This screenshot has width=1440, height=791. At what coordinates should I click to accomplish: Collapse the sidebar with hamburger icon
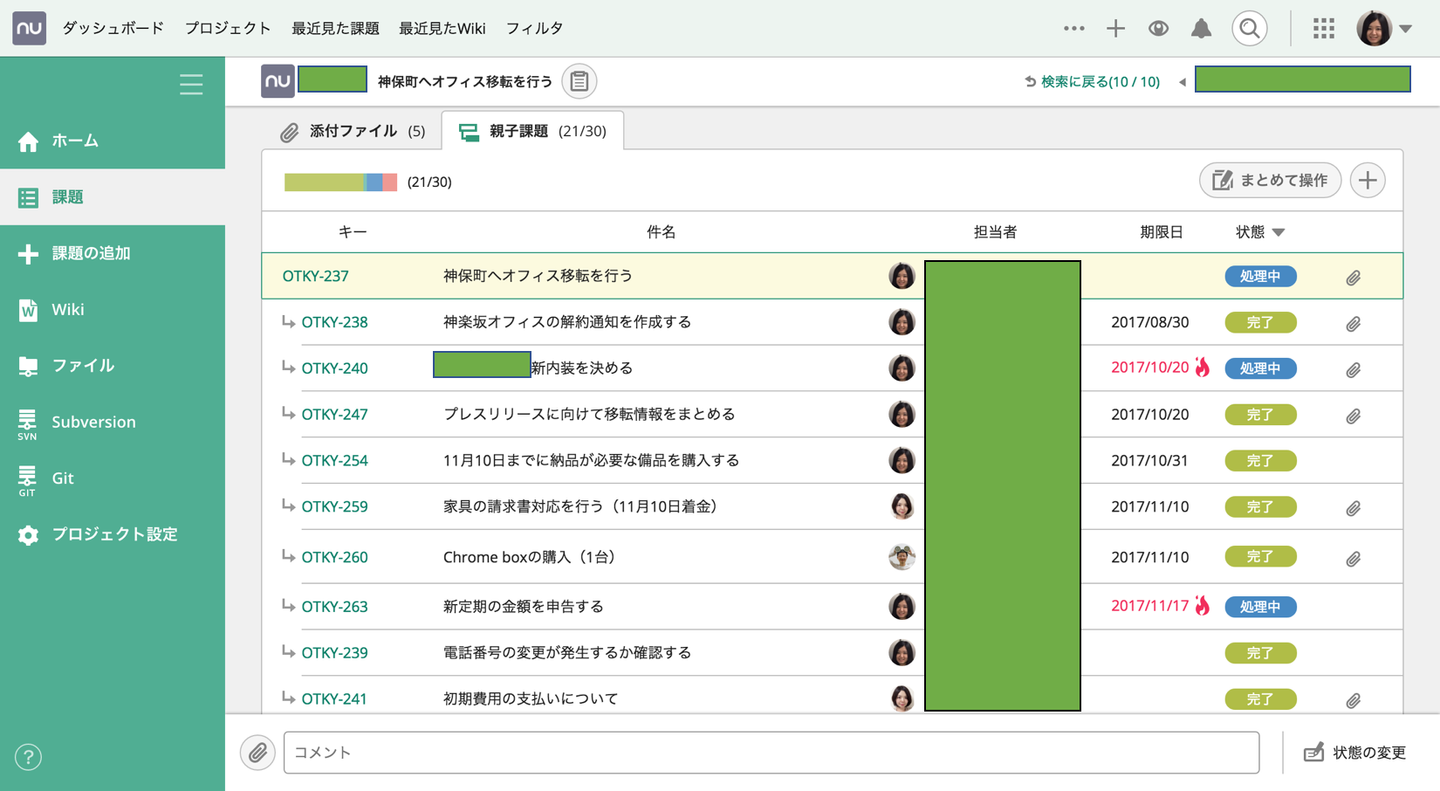(x=191, y=85)
